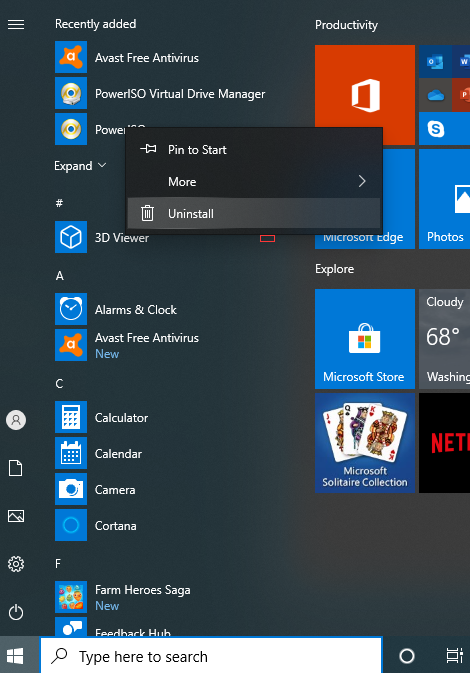Screen dimensions: 470x673
Task: Open the Office tile
Action: coord(365,95)
